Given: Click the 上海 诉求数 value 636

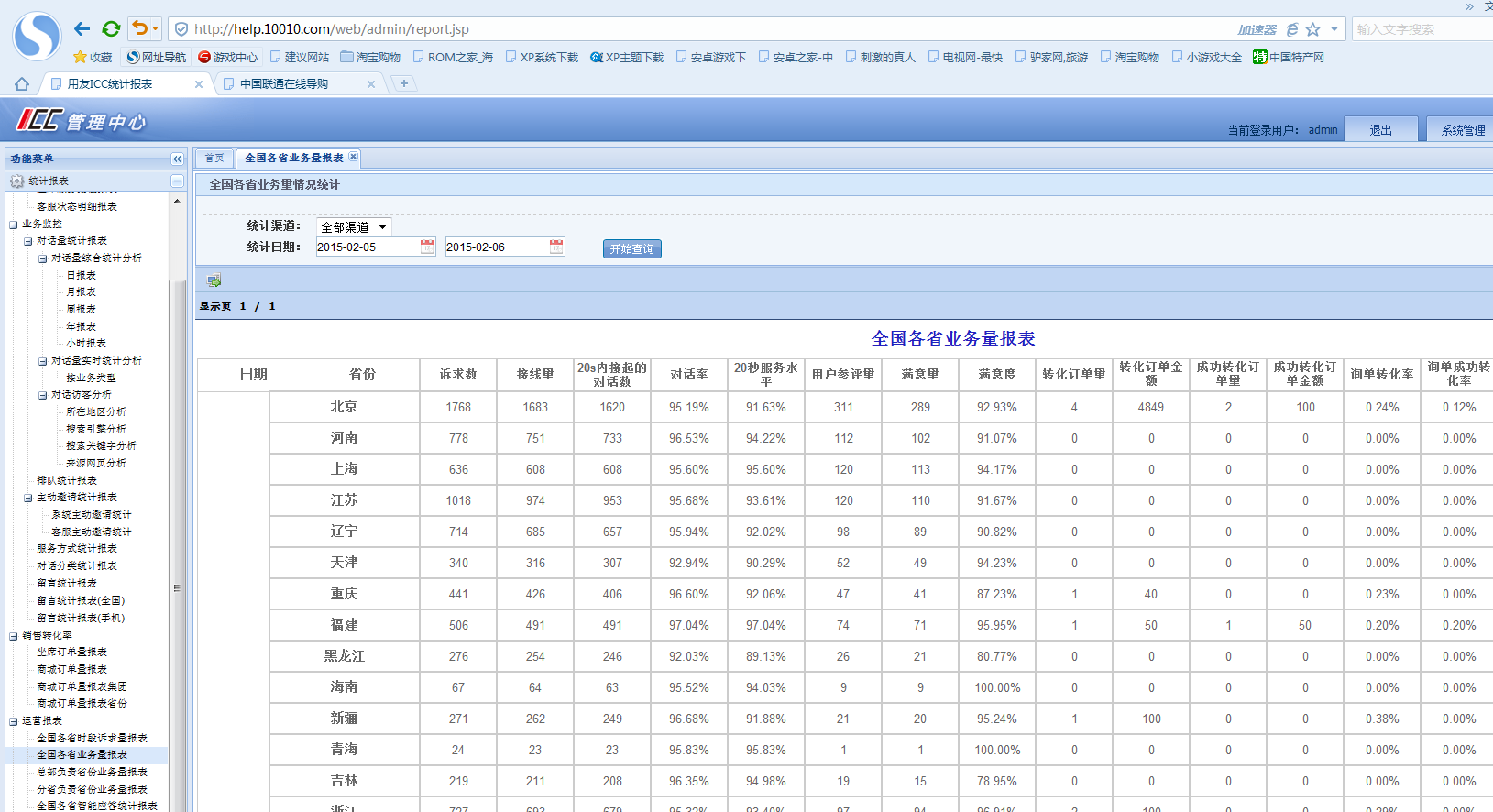Looking at the screenshot, I should click(458, 469).
